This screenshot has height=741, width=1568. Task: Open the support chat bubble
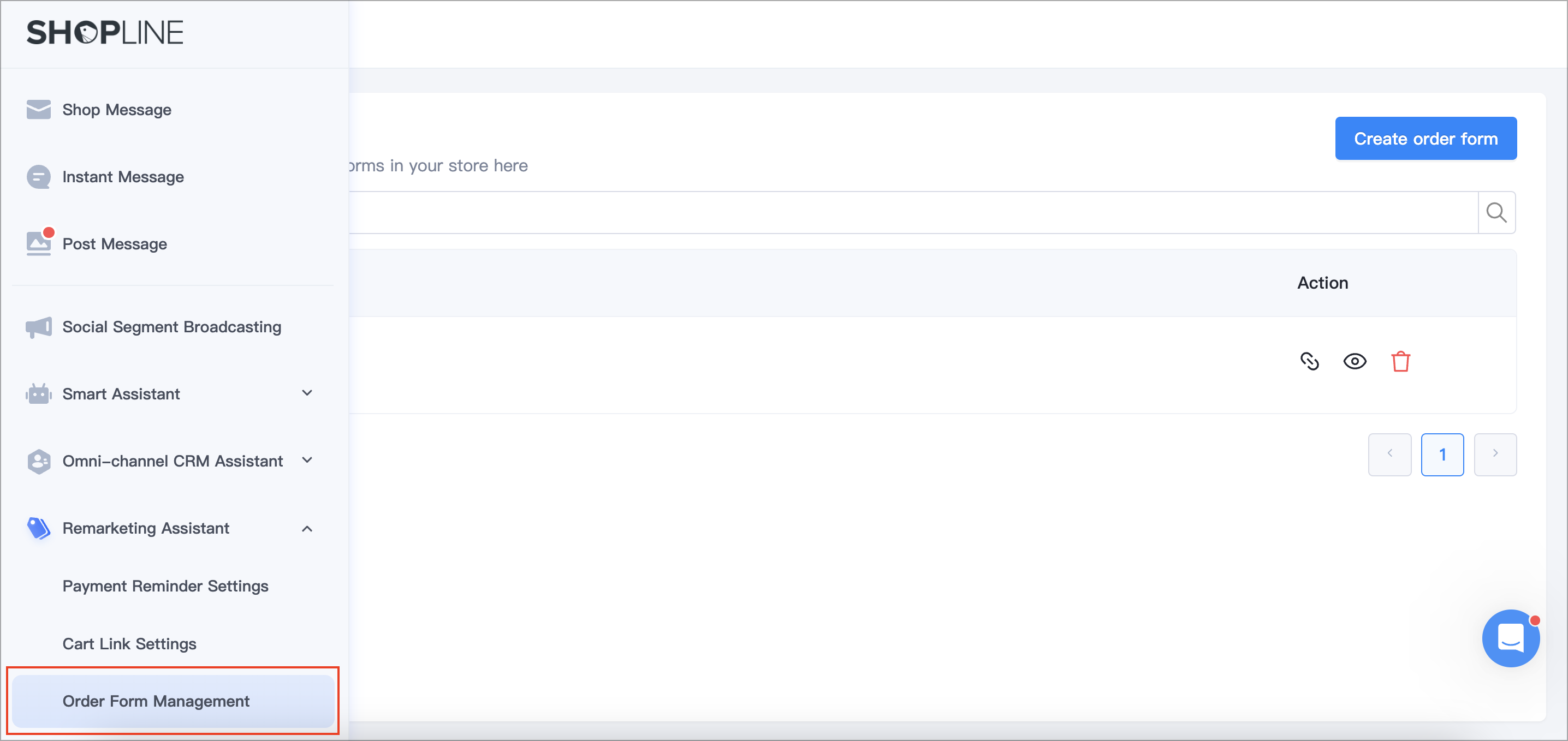pos(1511,638)
